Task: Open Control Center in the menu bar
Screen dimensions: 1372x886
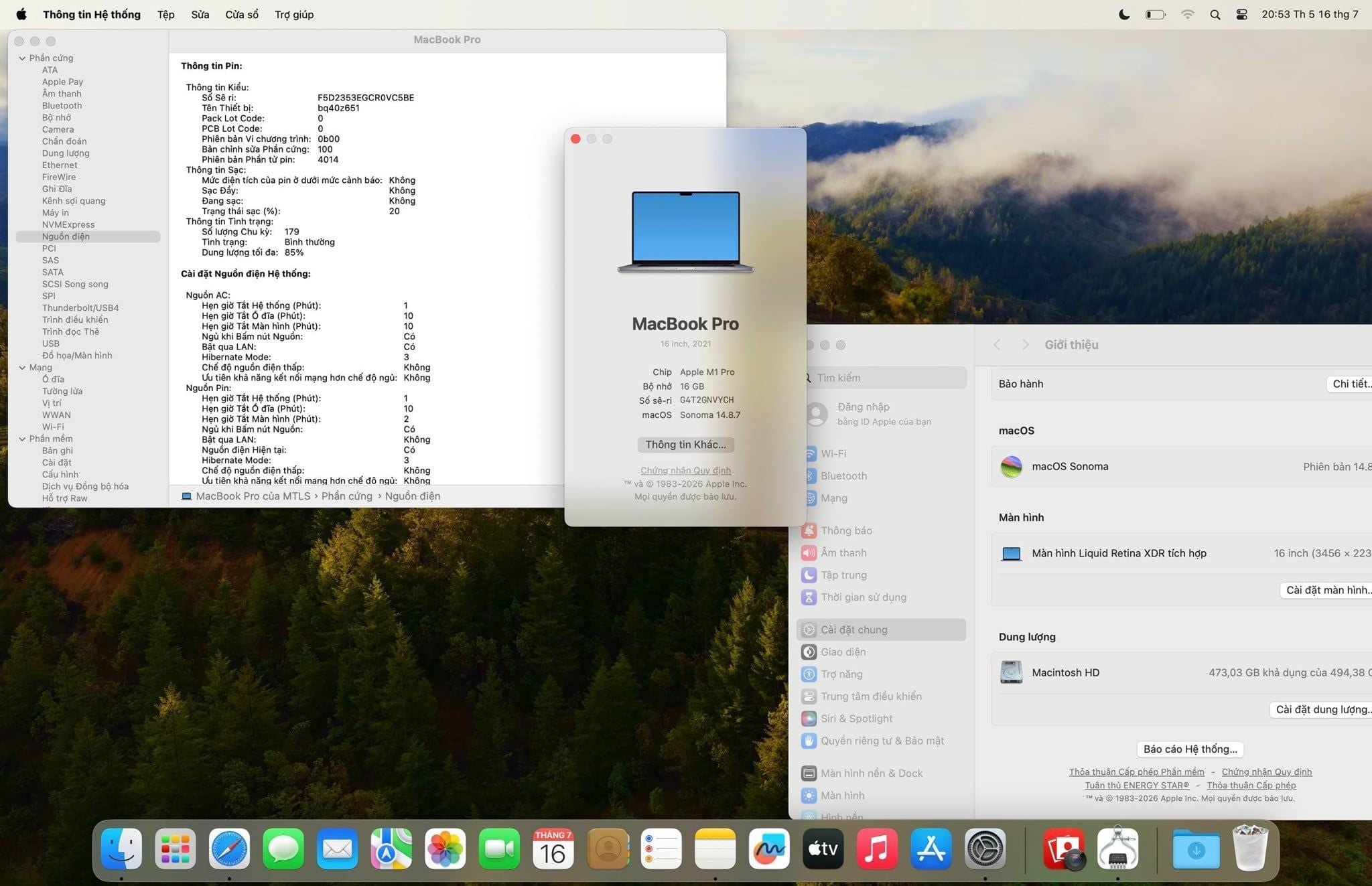Action: pos(1241,14)
